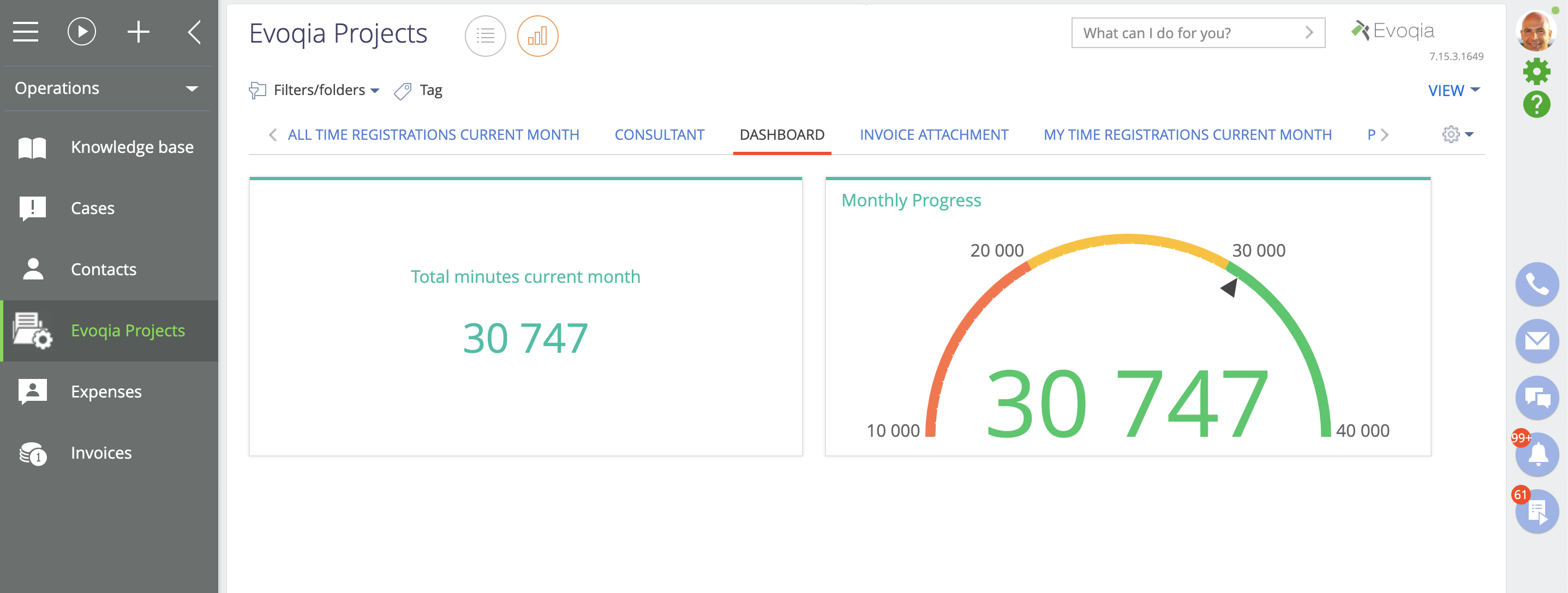
Task: Open Knowledge base section
Action: coord(110,147)
